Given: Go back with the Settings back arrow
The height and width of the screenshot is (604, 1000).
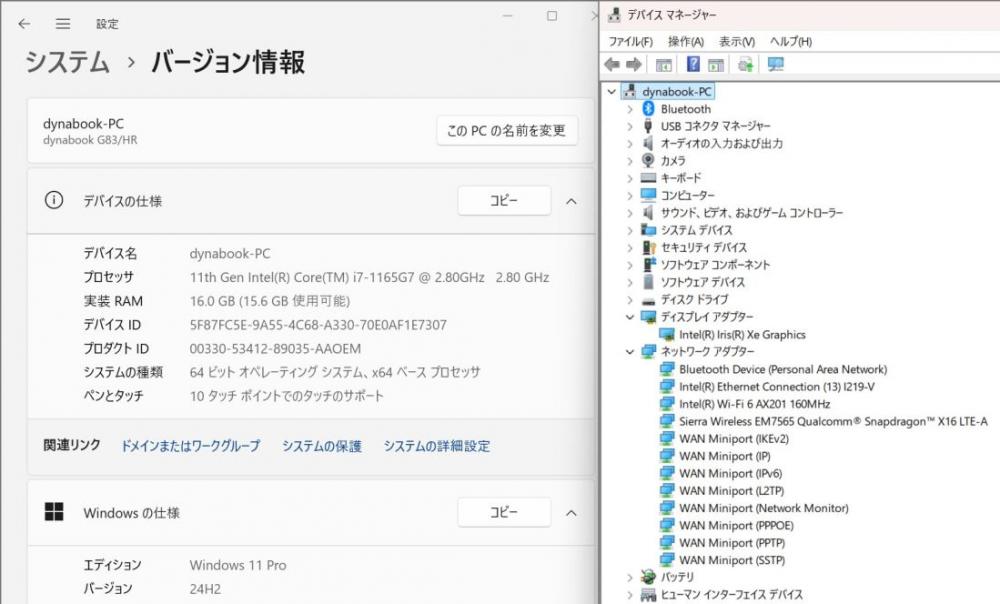Looking at the screenshot, I should tap(24, 24).
